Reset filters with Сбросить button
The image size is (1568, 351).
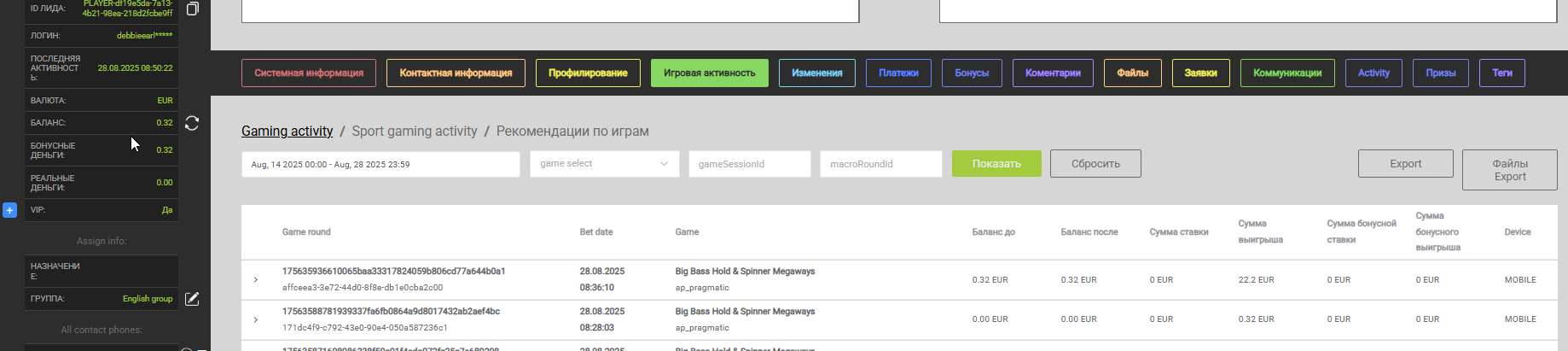(x=1095, y=163)
